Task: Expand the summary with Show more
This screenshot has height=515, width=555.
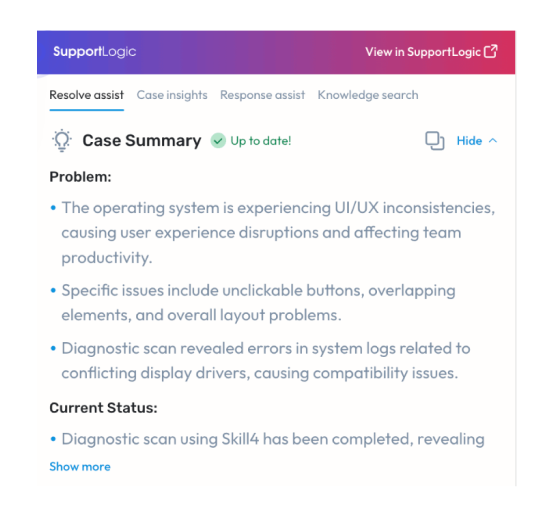Action: pyautogui.click(x=80, y=467)
